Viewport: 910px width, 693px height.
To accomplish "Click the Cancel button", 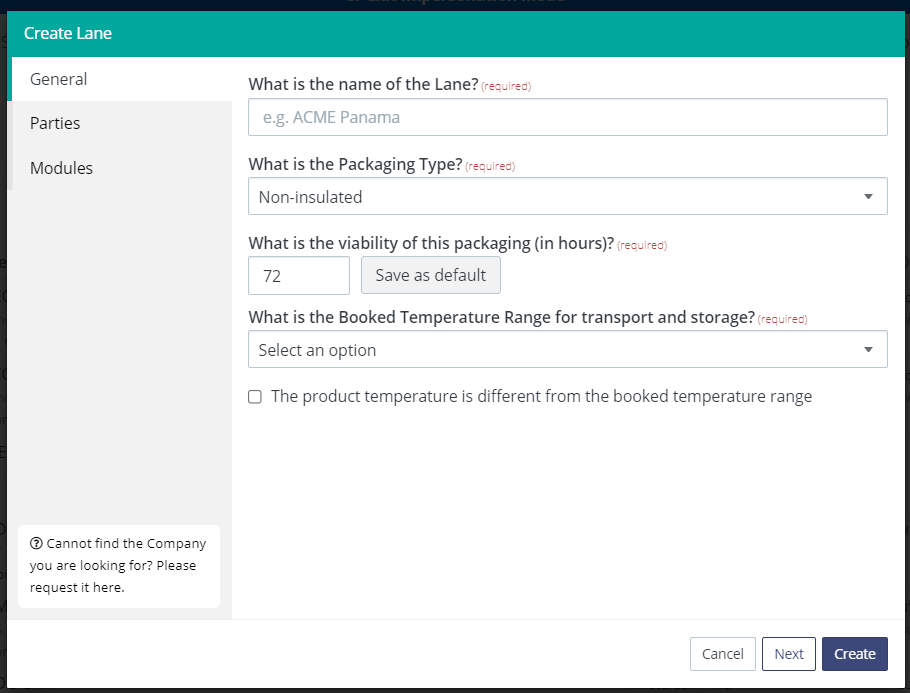I will [722, 653].
